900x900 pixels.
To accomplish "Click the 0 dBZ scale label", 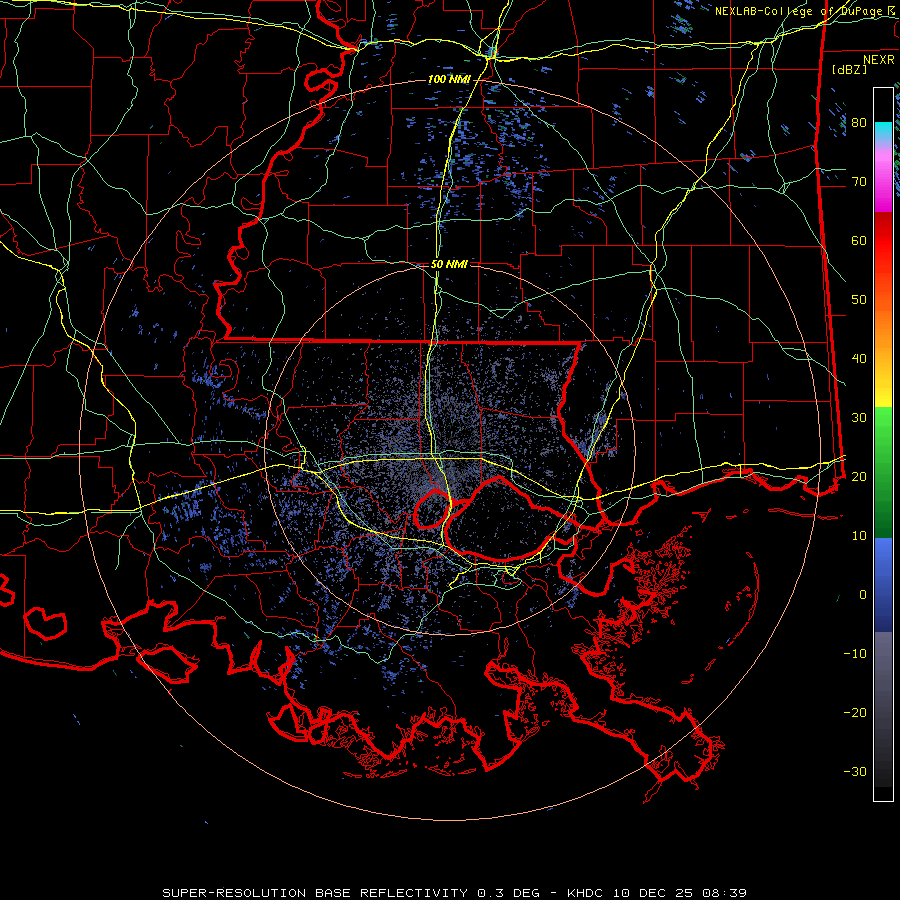I will click(x=863, y=595).
